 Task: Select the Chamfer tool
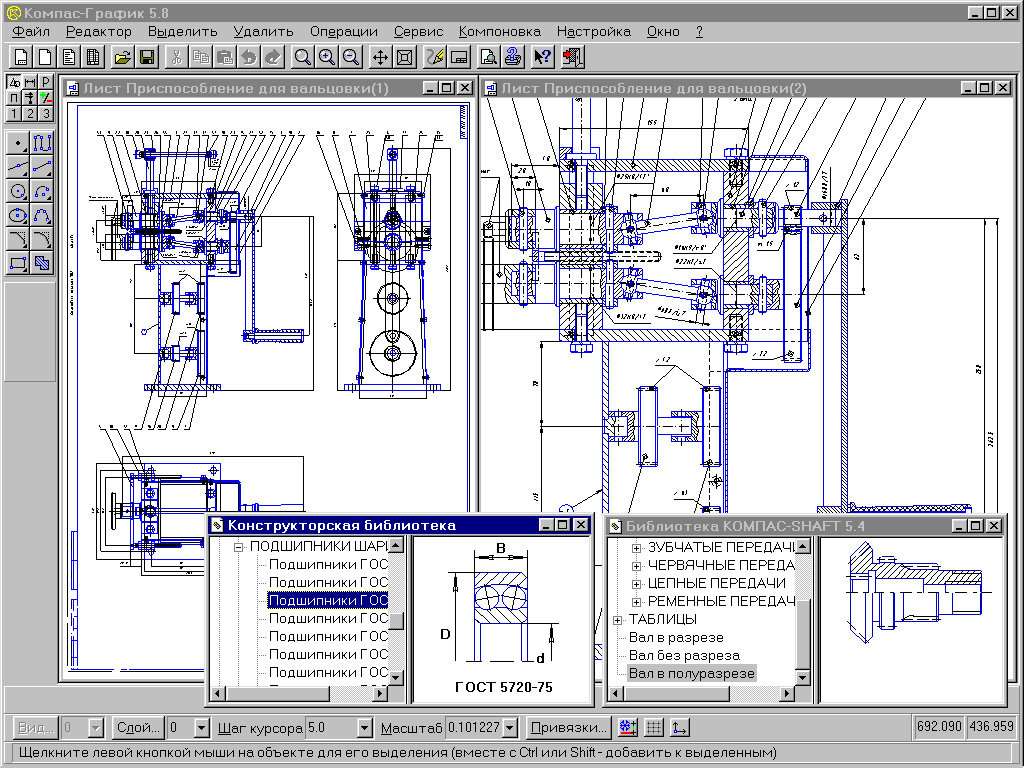pyautogui.click(x=18, y=239)
